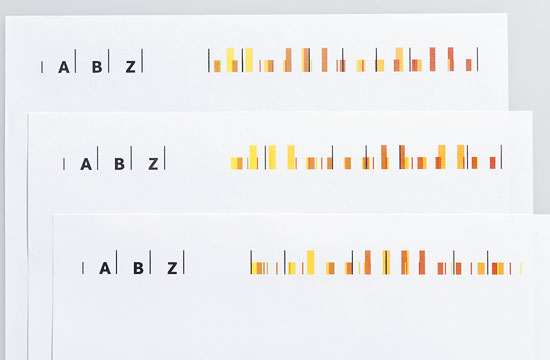This screenshot has width=550, height=360.
Task: Select the tall line after Z on front sheet
Action: [183, 262]
